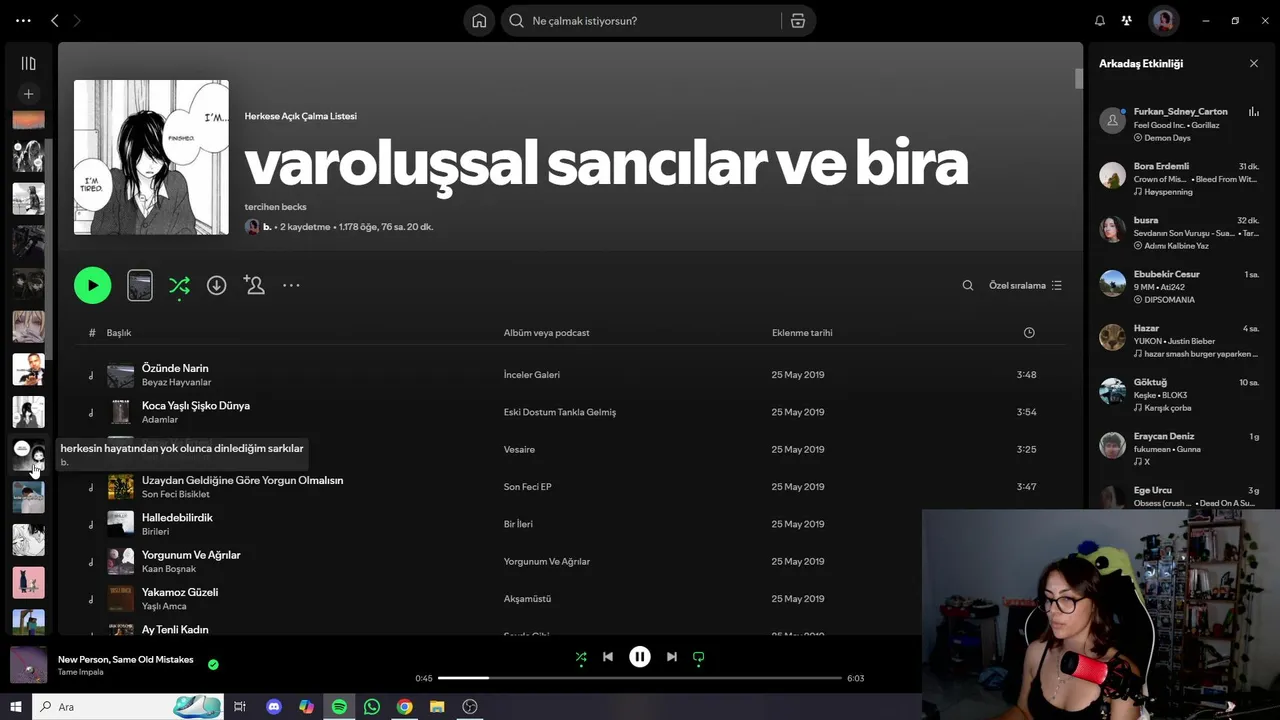Click the search field 'Ne çalmak istiyorsun?'

640,21
